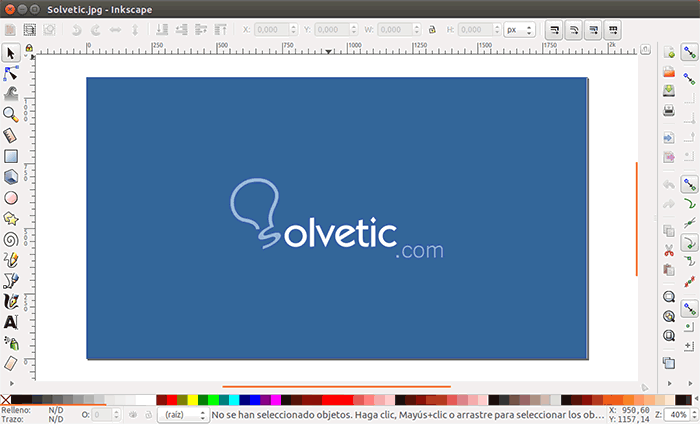This screenshot has width=700, height=424.
Task: Select the Text tool
Action: (x=11, y=322)
